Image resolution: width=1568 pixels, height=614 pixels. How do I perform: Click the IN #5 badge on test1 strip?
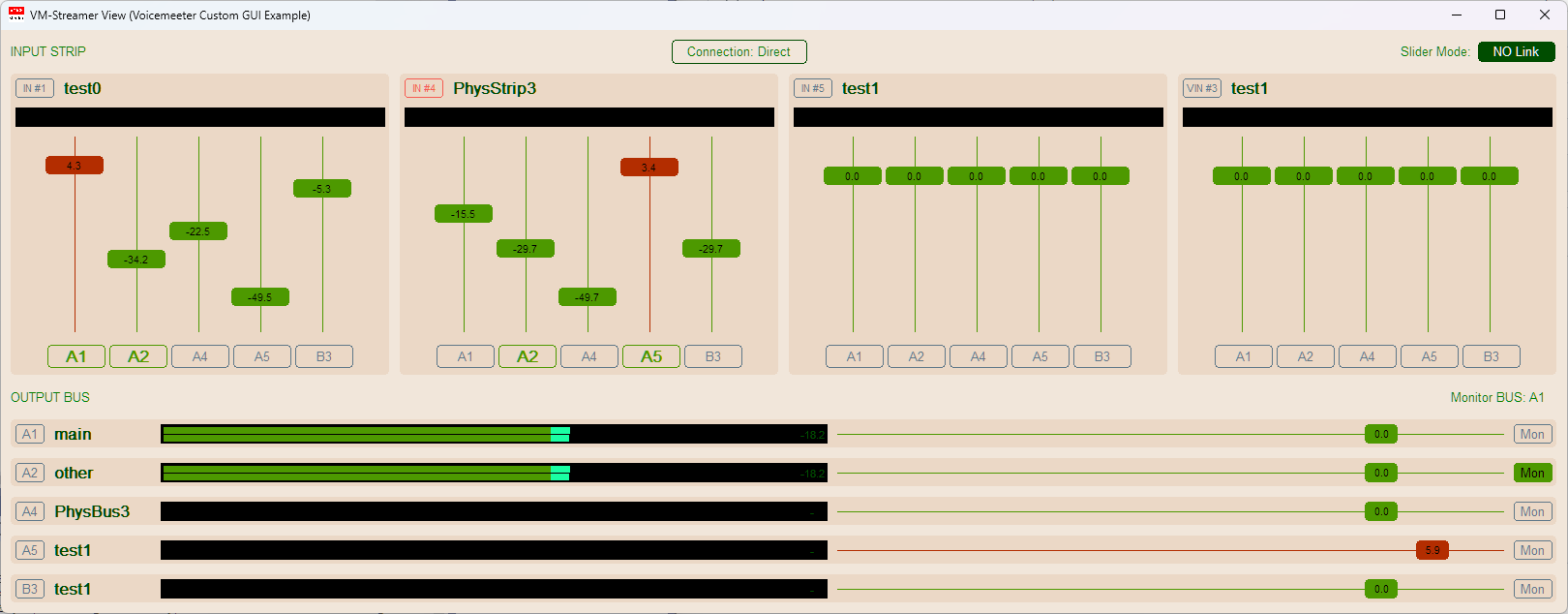[813, 88]
